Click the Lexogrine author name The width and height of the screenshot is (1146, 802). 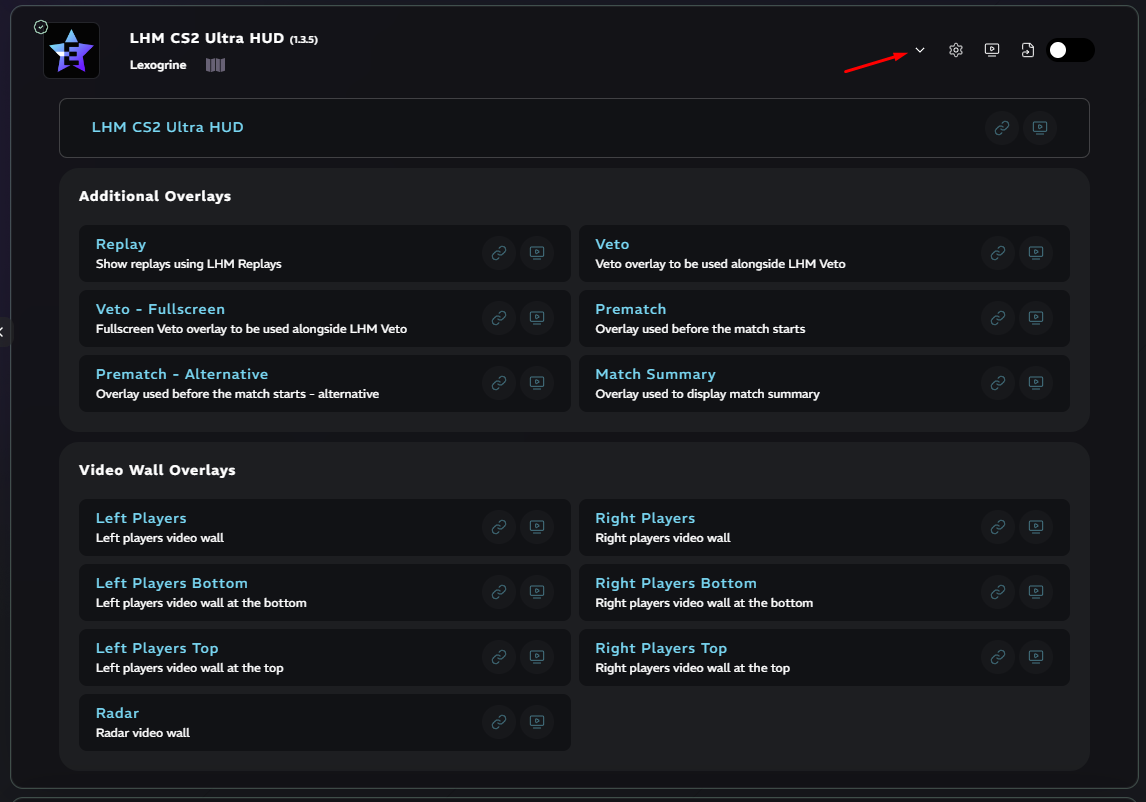158,65
